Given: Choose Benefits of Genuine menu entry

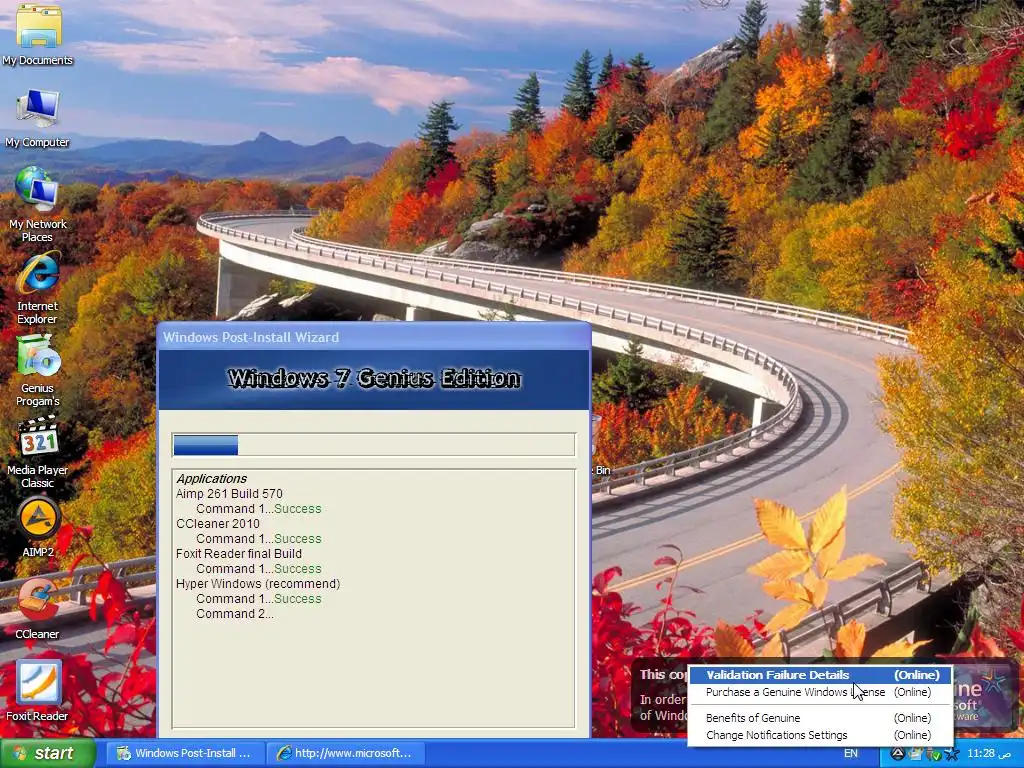Looking at the screenshot, I should click(820, 718).
